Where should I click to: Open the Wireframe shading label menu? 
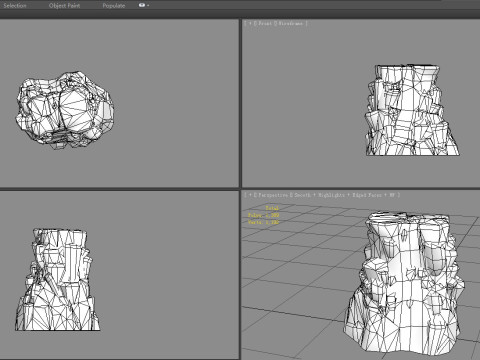coord(291,23)
